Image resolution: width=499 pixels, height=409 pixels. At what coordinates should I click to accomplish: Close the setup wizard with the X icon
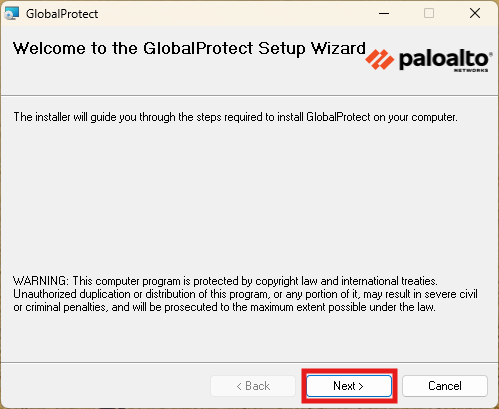(x=475, y=13)
